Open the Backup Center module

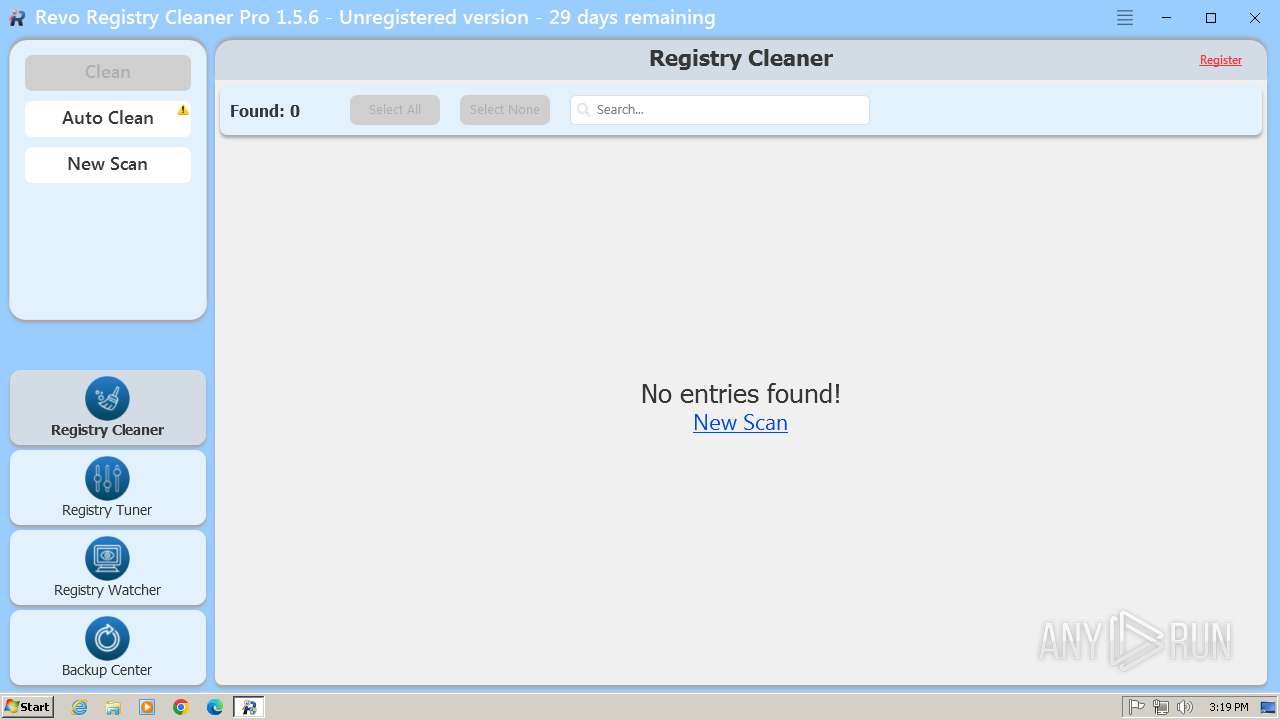click(108, 648)
